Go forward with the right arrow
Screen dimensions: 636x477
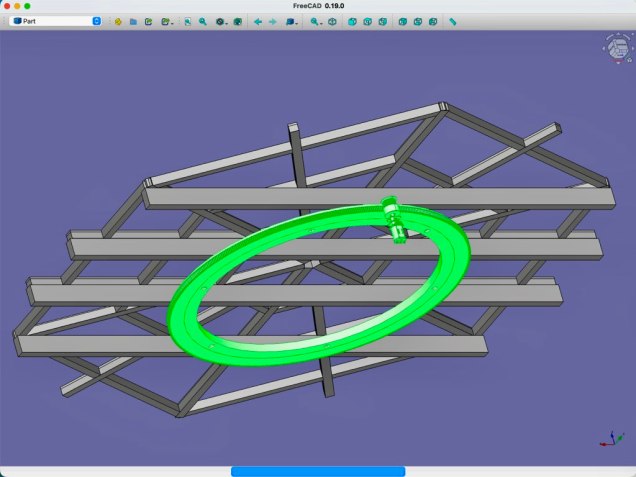coord(272,21)
